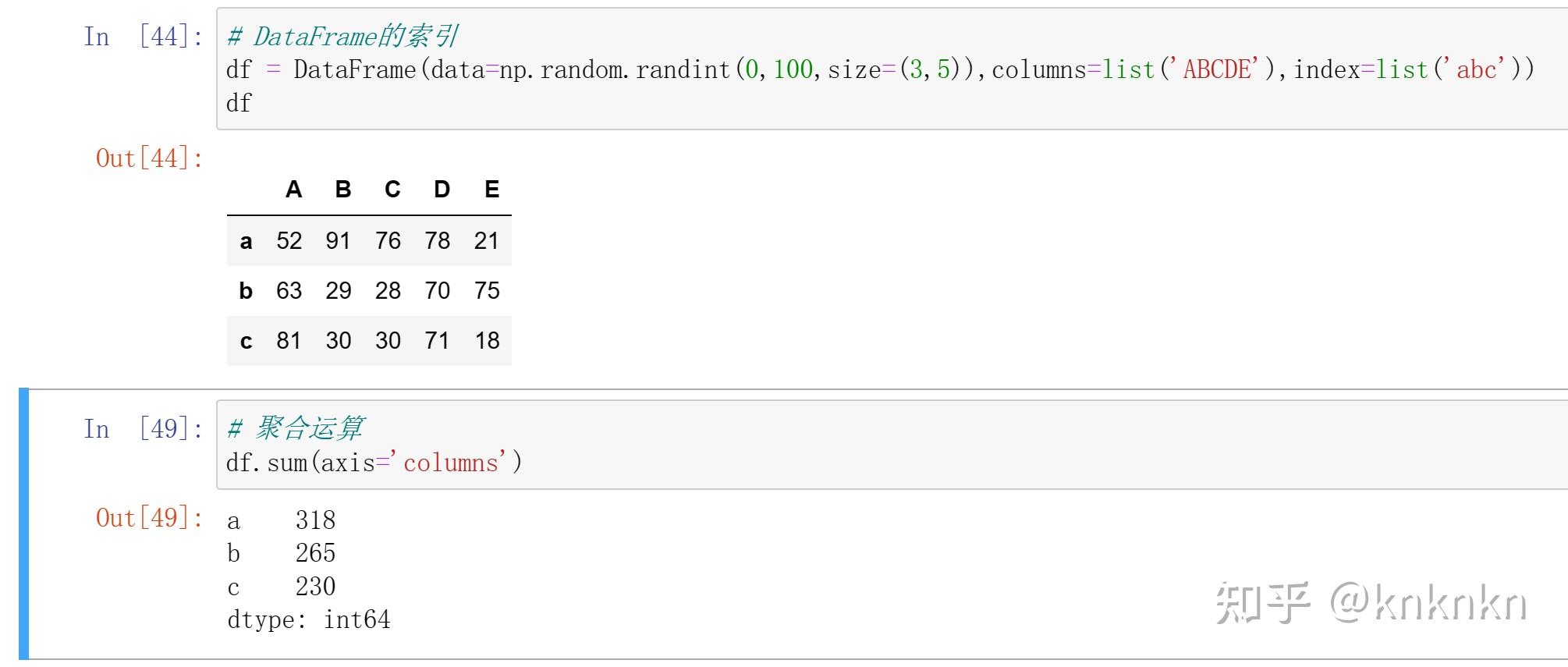
Task: Click the Out[44] output prompt
Action: [149, 159]
